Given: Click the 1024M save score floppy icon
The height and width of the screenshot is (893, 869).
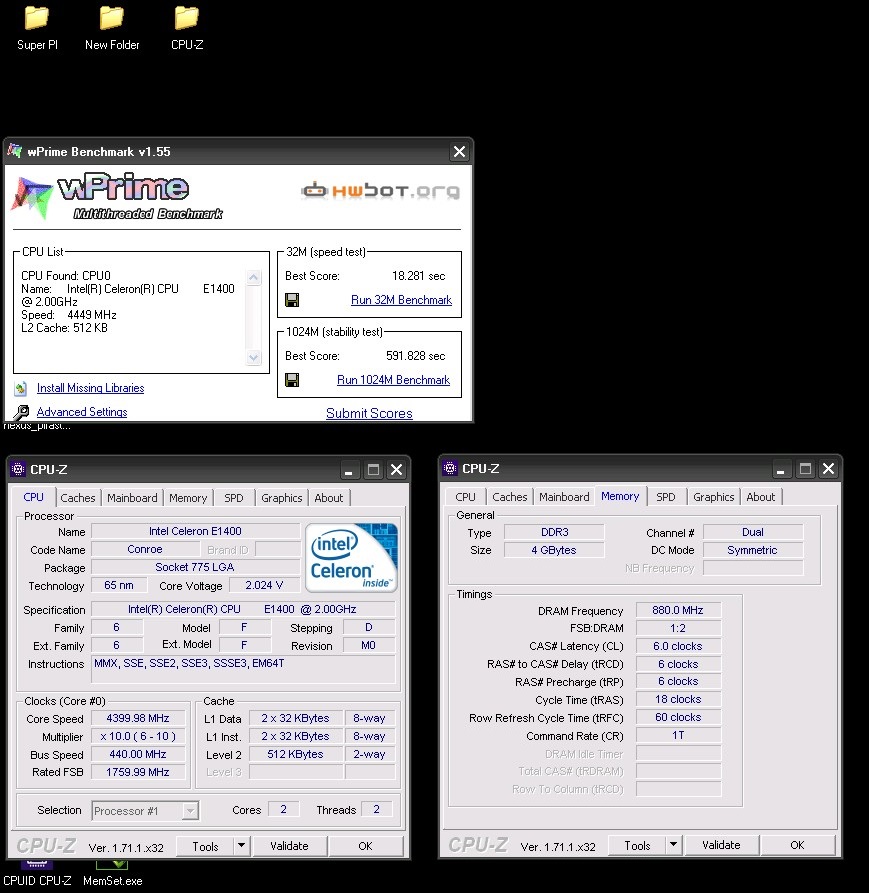Looking at the screenshot, I should [x=292, y=380].
